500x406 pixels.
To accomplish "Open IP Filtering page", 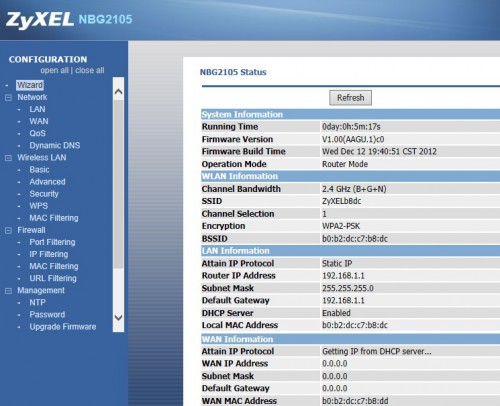I will [x=49, y=254].
